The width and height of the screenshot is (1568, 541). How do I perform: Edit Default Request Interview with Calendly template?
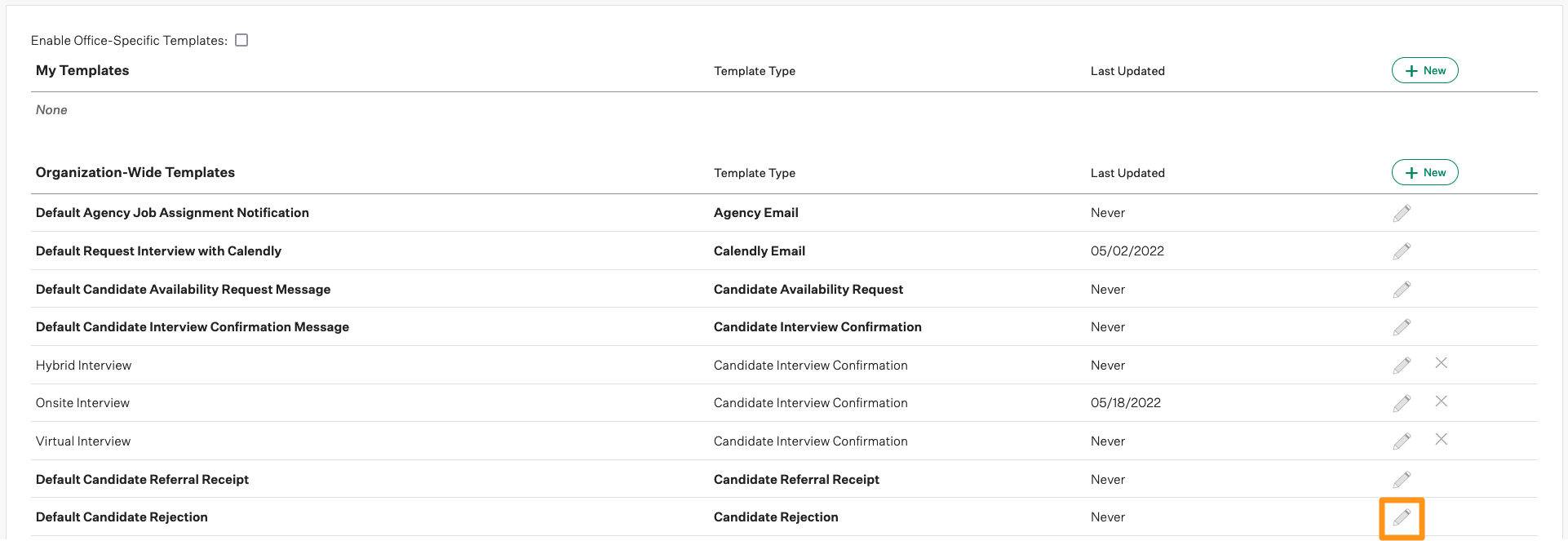tap(1402, 251)
